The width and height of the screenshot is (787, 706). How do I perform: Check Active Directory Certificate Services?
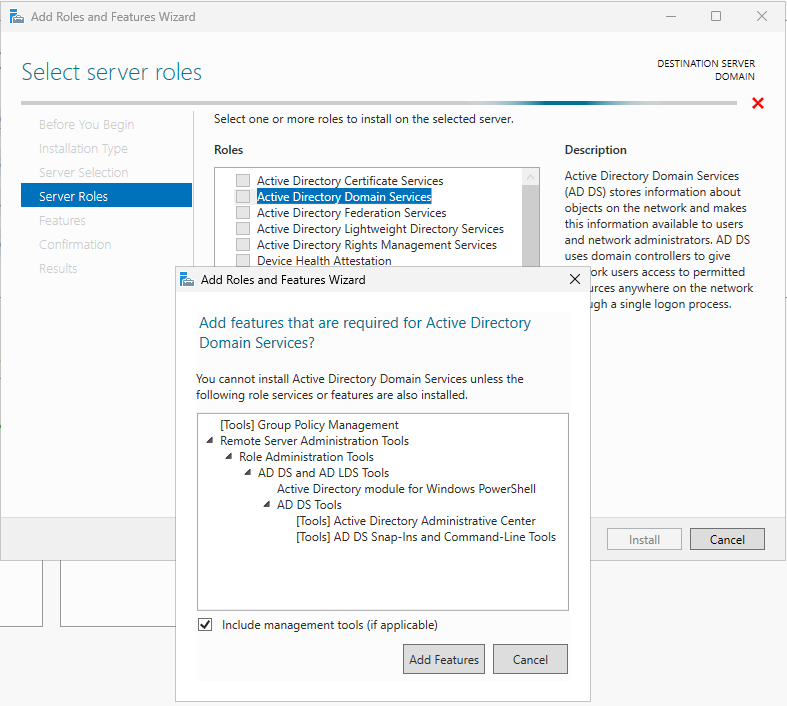243,181
